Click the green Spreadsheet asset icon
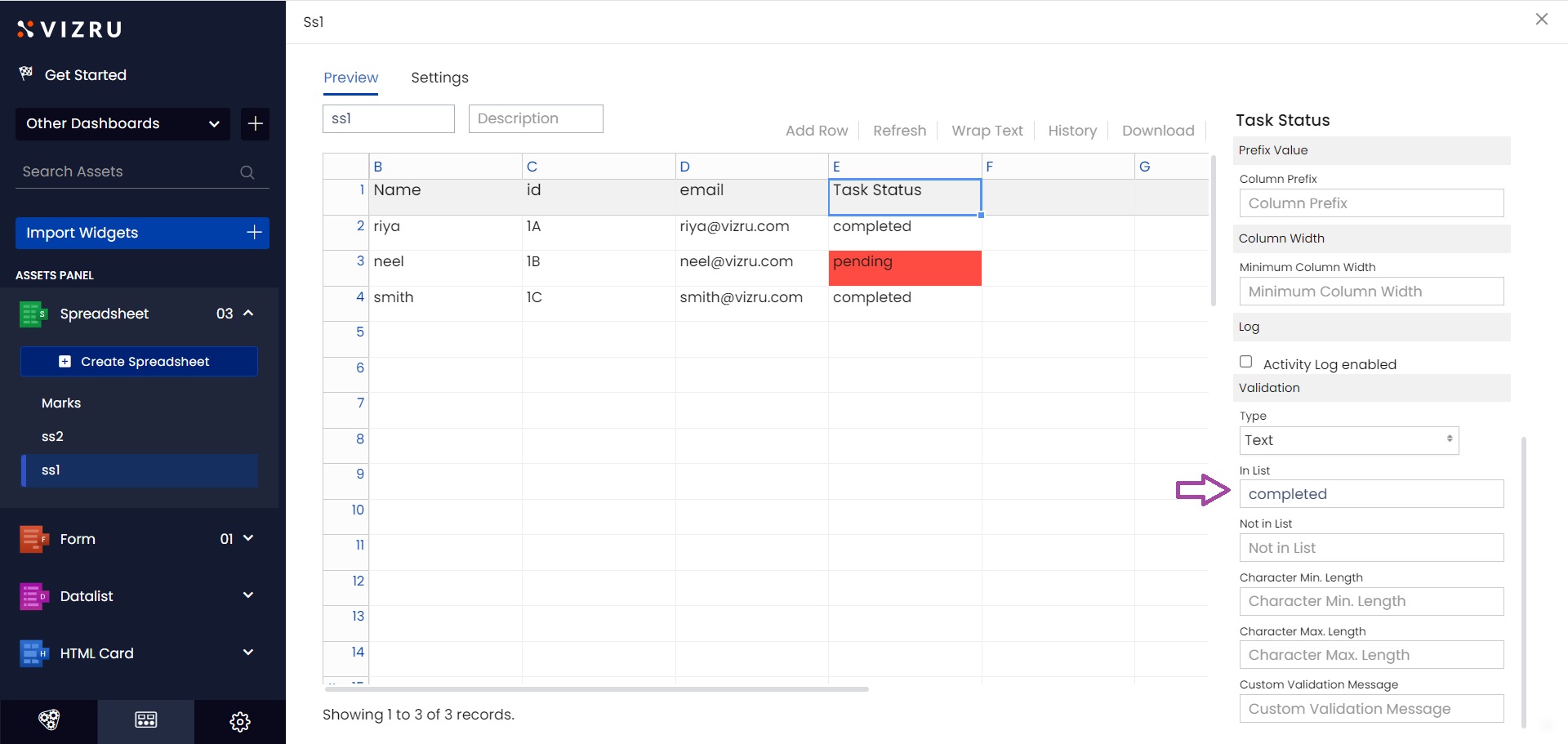The image size is (1568, 744). [32, 314]
